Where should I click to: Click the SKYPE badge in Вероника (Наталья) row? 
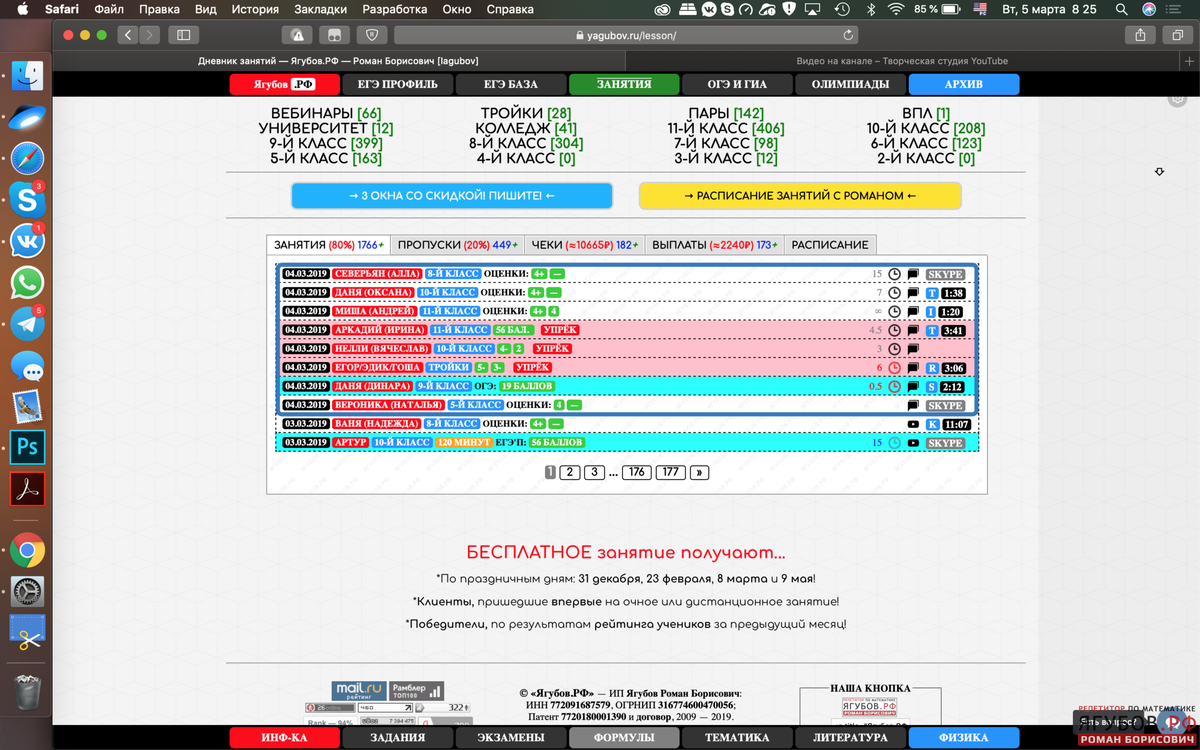point(945,406)
